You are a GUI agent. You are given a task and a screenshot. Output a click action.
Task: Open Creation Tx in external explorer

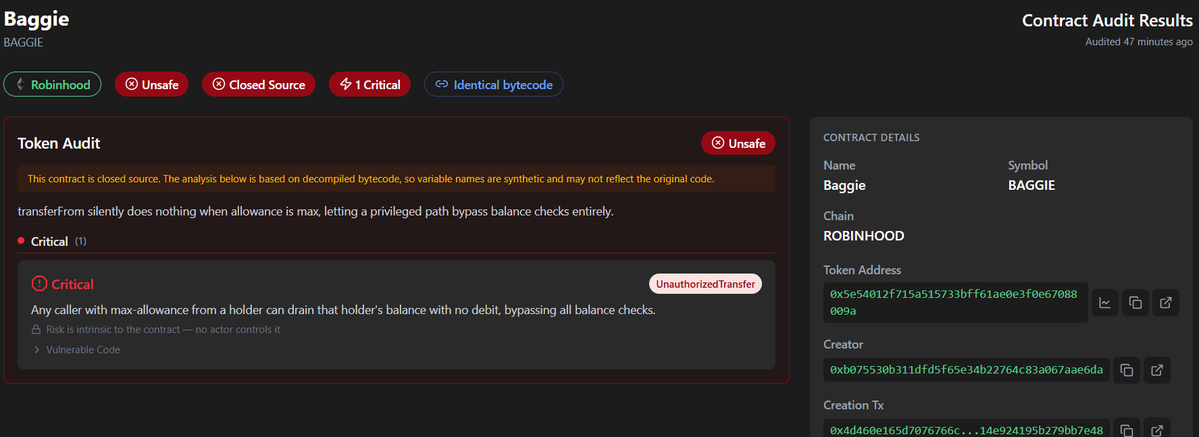pos(1157,430)
